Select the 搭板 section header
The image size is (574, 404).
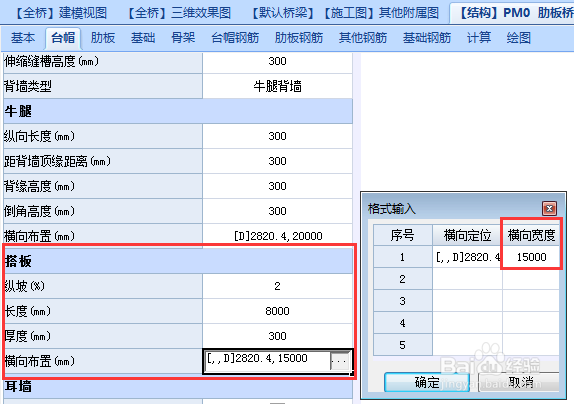(178, 261)
